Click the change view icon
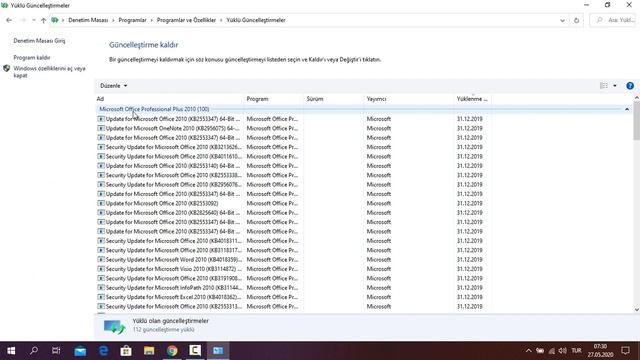This screenshot has width=640, height=360. pos(604,86)
